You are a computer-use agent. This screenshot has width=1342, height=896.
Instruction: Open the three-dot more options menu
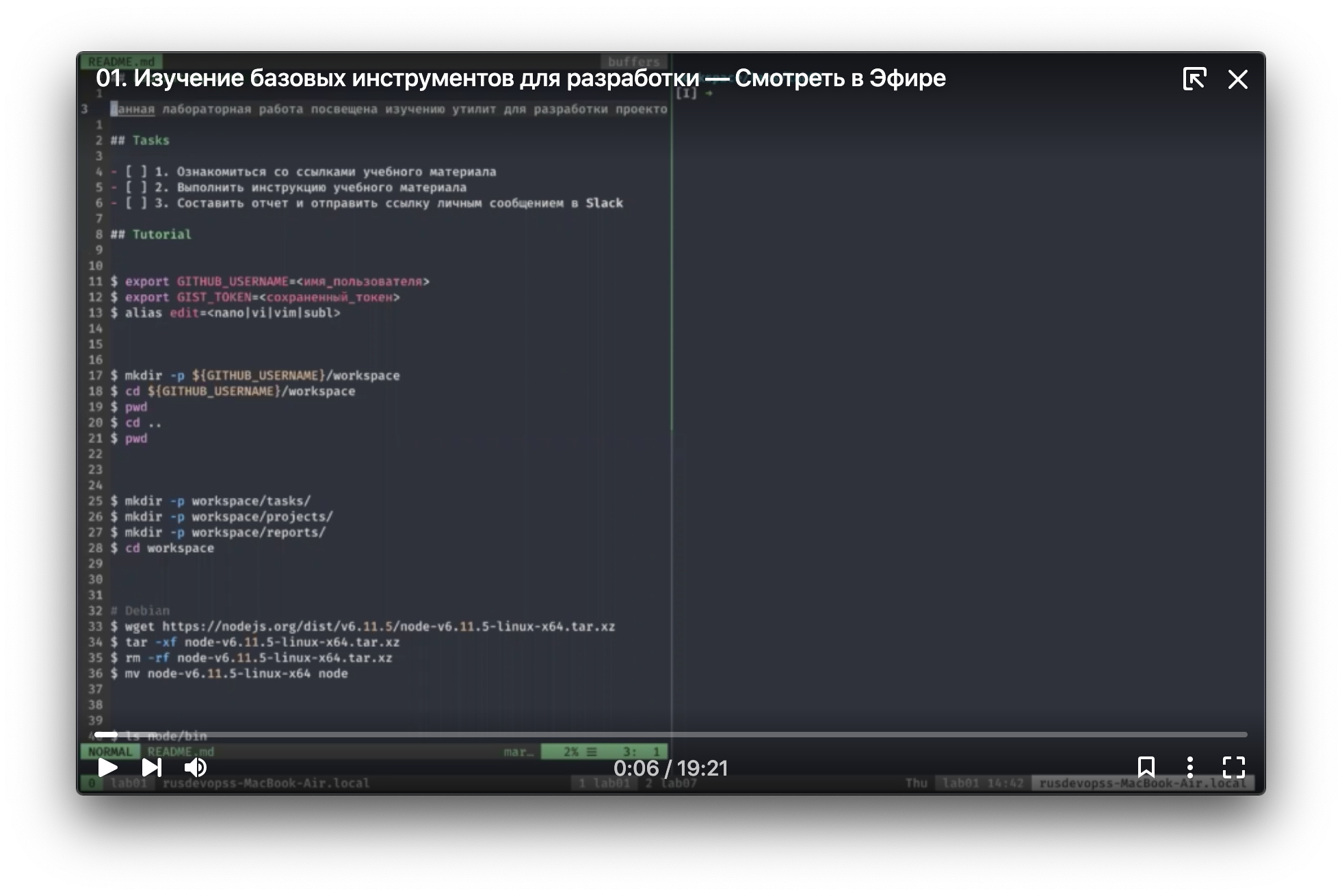point(1190,767)
